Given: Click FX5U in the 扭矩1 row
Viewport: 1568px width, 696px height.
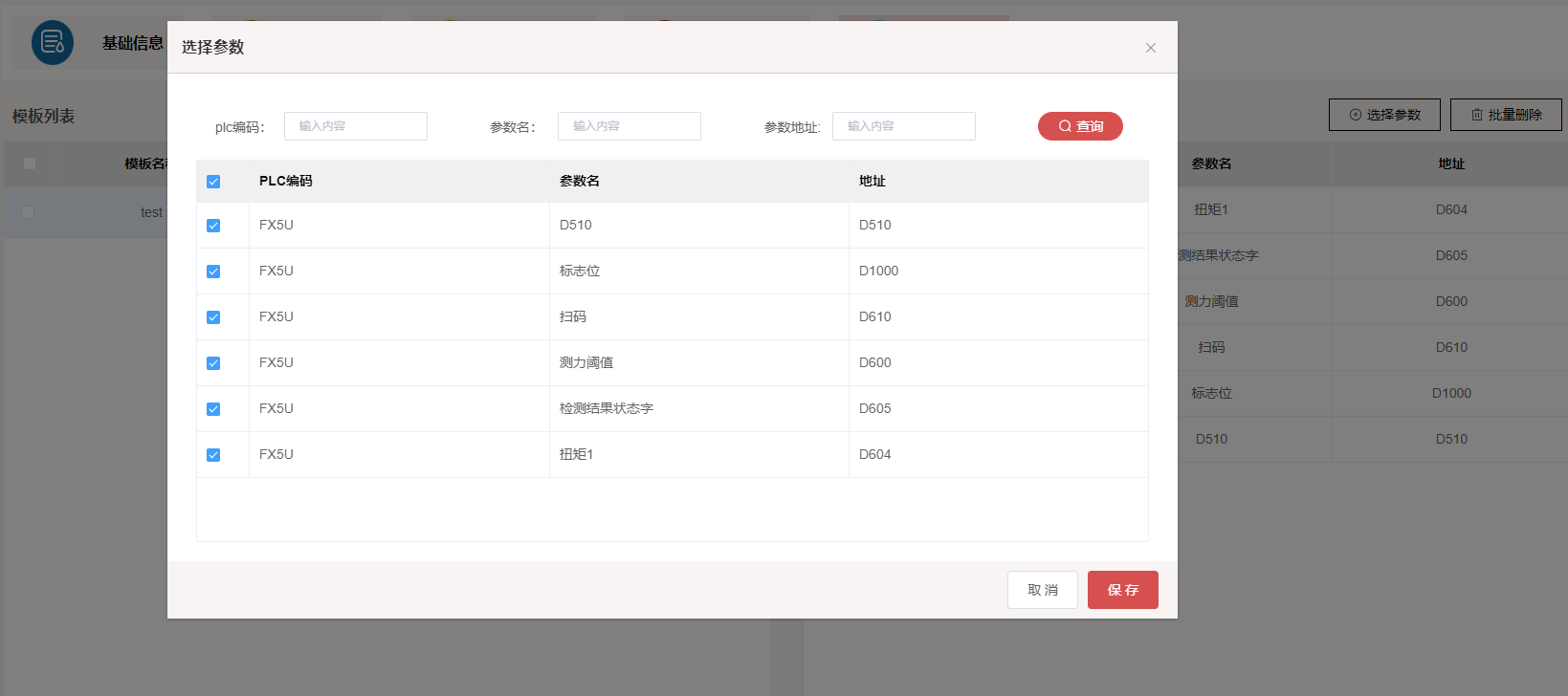Looking at the screenshot, I should click(276, 454).
